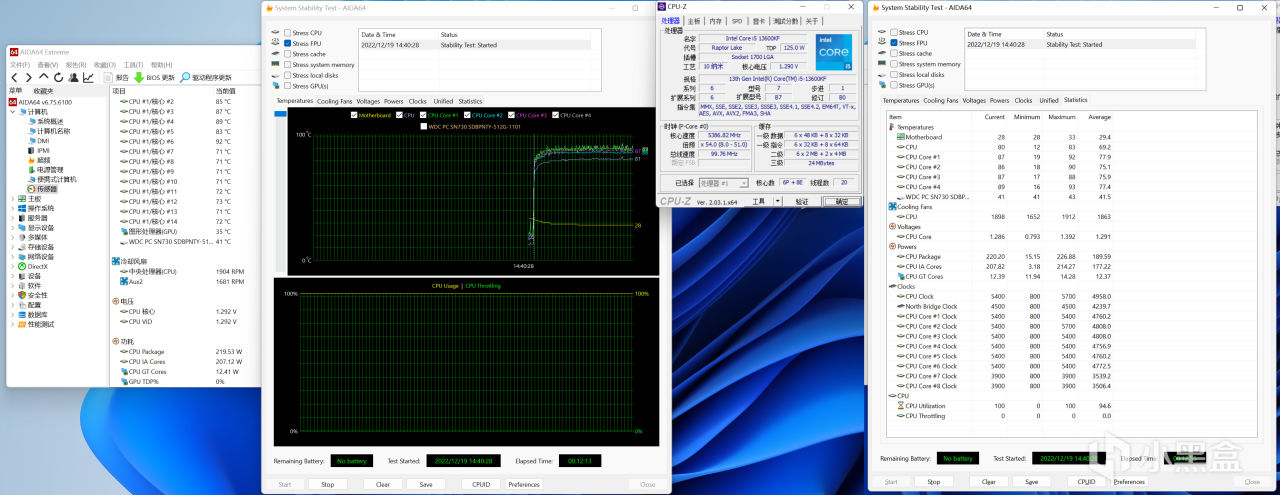Expand the 性能测试 tree node
Image resolution: width=1280 pixels, height=495 pixels.
click(12, 325)
